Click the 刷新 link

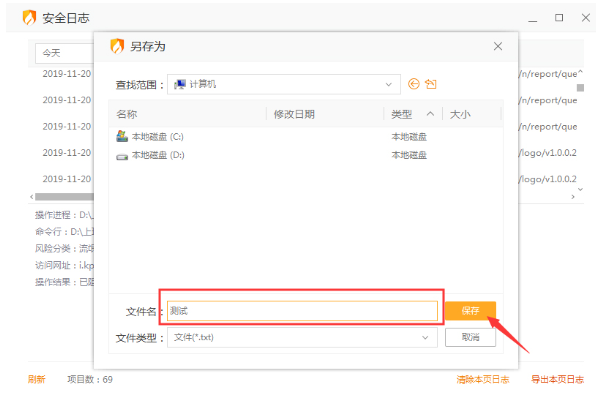click(x=36, y=379)
